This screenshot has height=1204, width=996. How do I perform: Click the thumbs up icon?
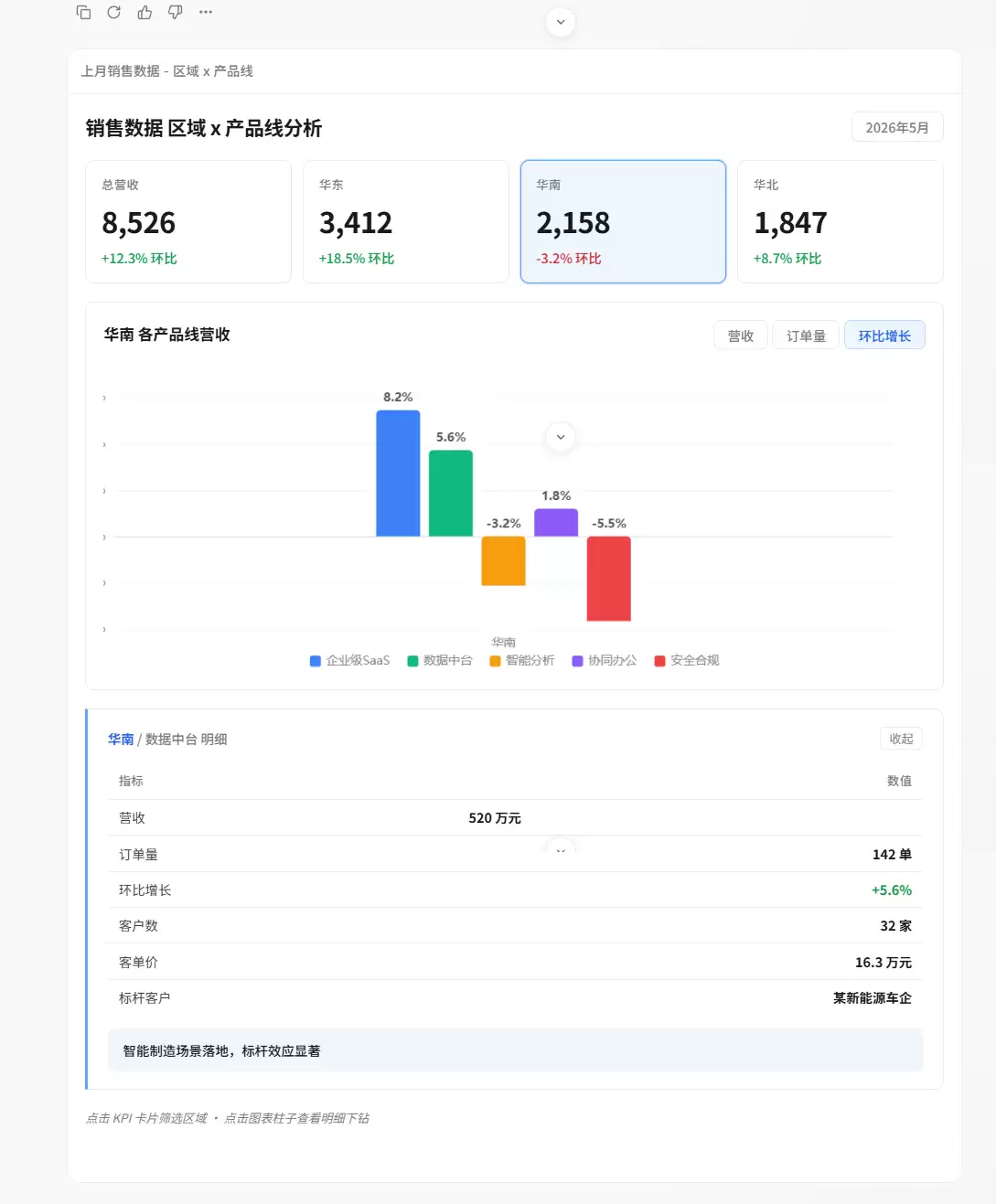(145, 12)
